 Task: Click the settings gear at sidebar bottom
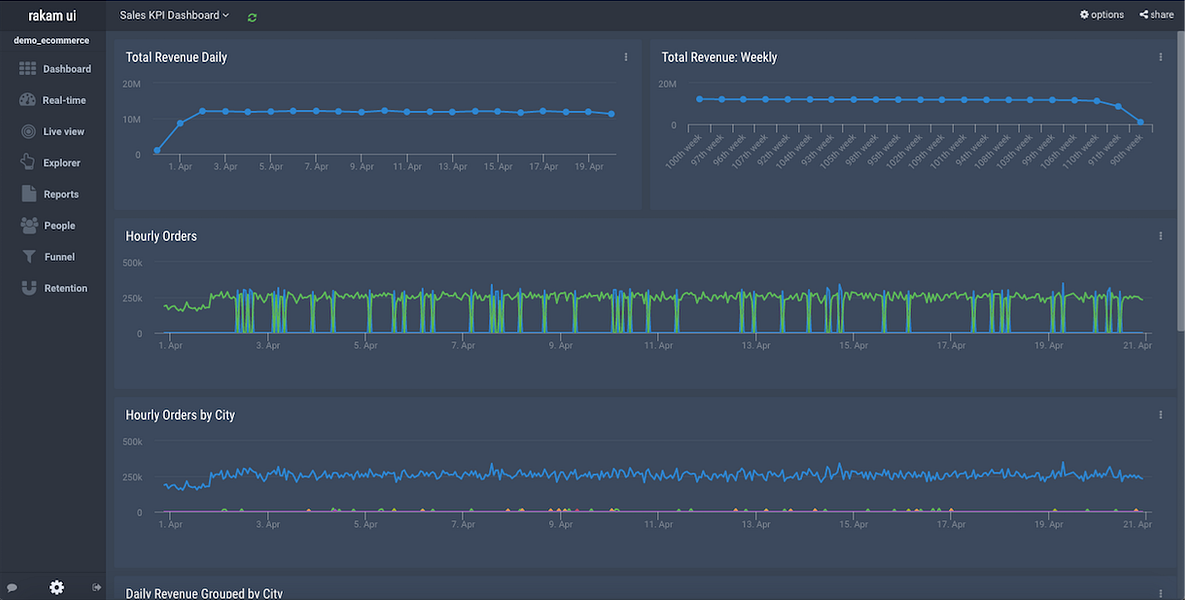[x=57, y=587]
